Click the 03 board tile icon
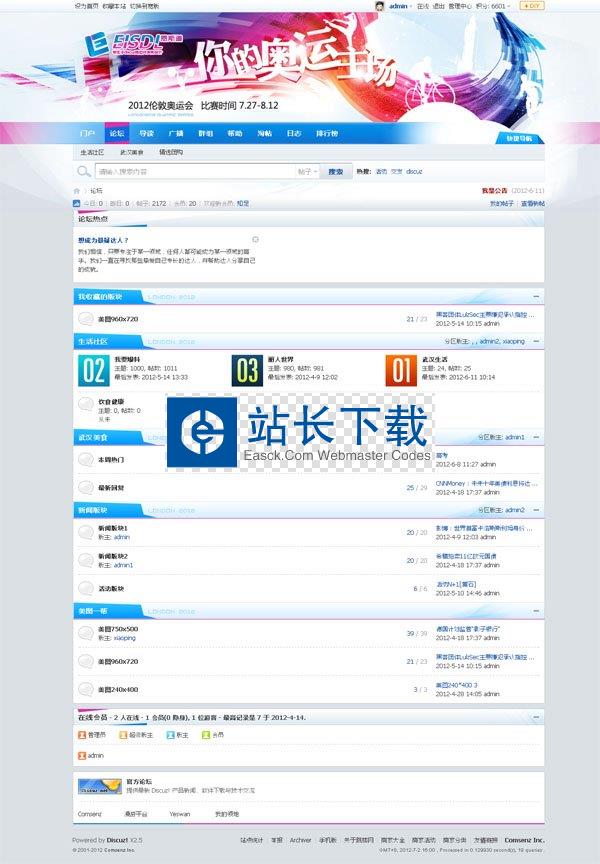Viewport: 600px width, 864px height. (247, 370)
